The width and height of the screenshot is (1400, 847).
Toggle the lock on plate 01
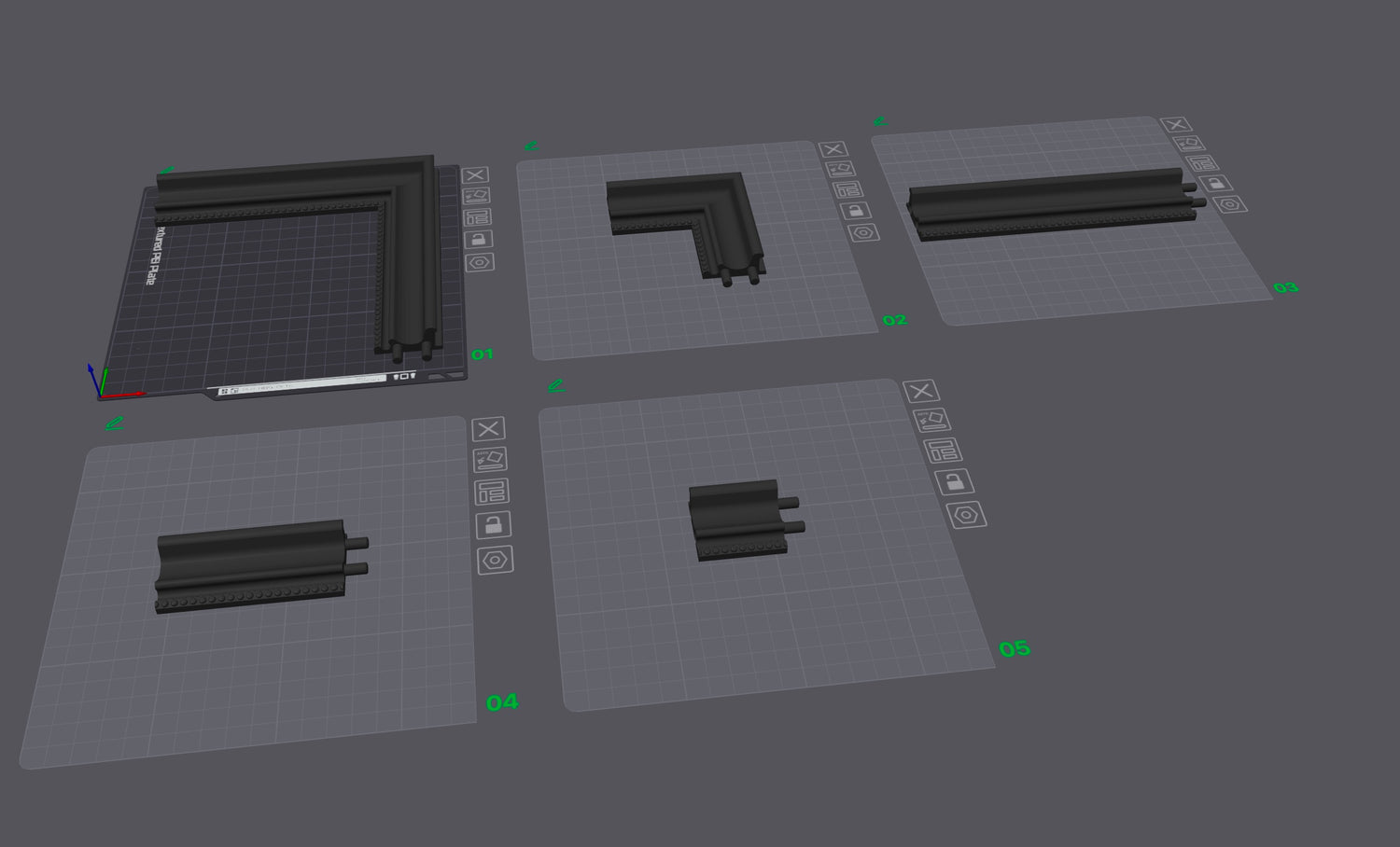(x=478, y=240)
